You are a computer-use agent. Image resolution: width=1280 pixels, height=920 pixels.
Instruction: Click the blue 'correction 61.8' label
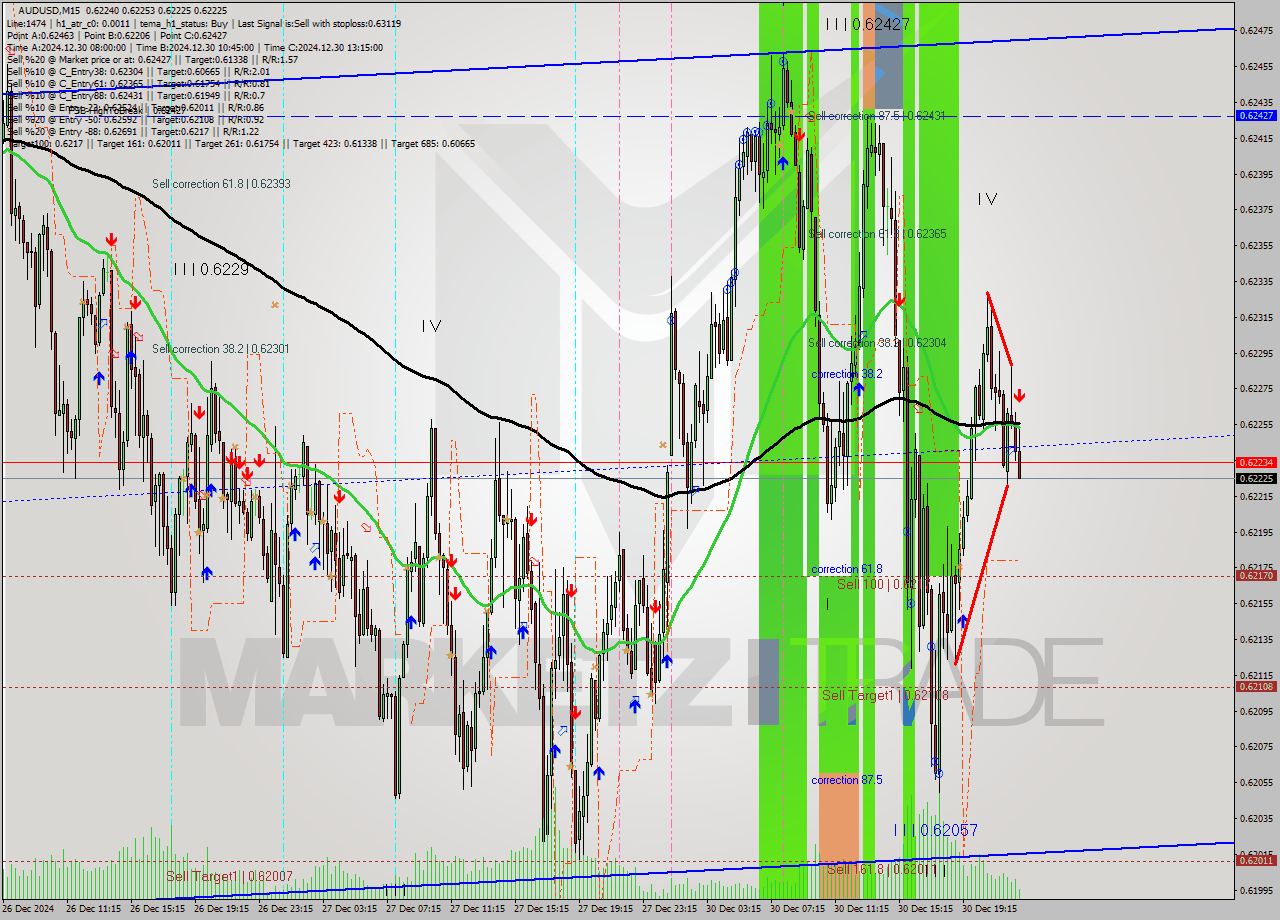click(x=847, y=569)
